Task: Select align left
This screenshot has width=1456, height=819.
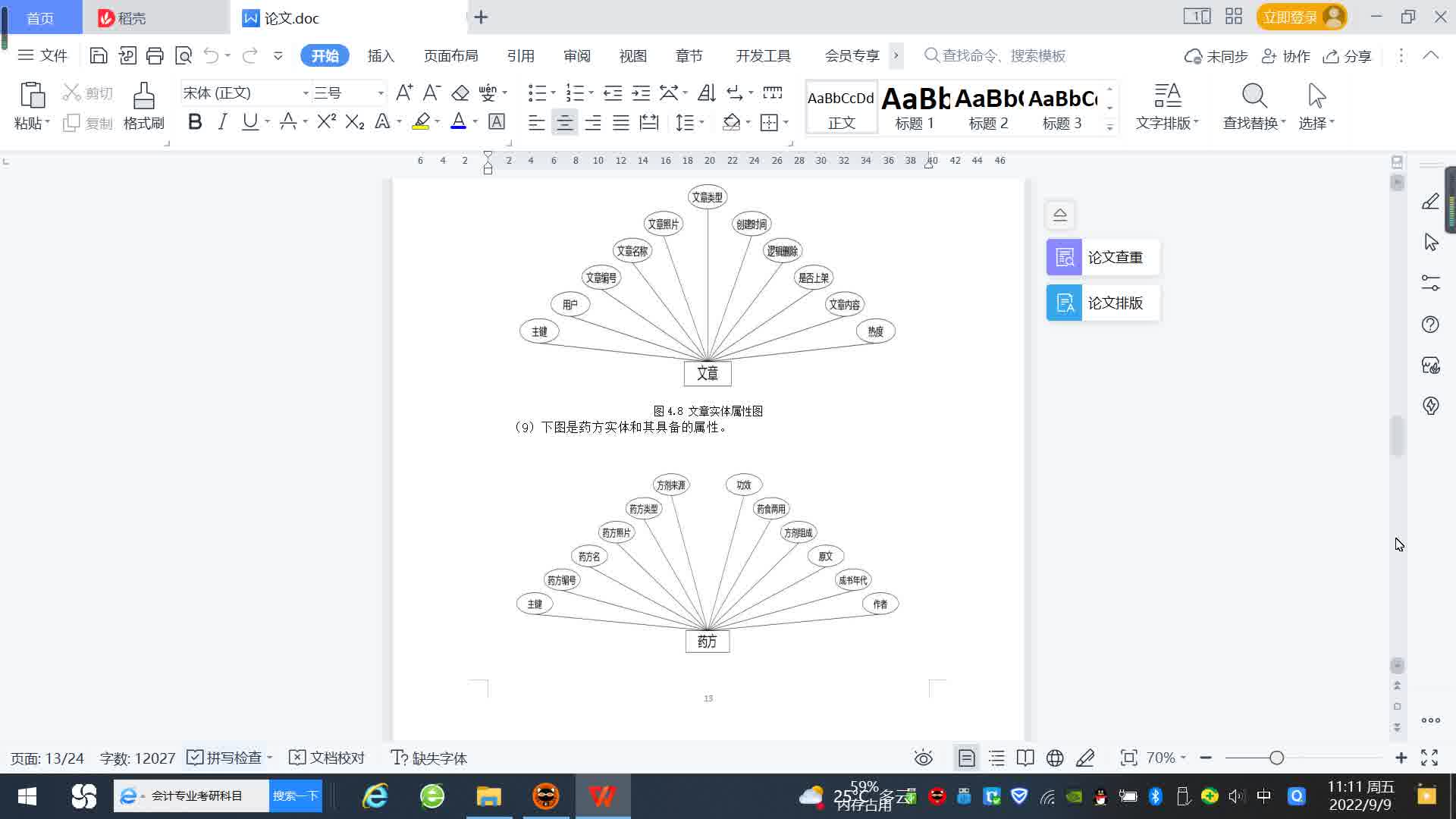Action: point(536,122)
